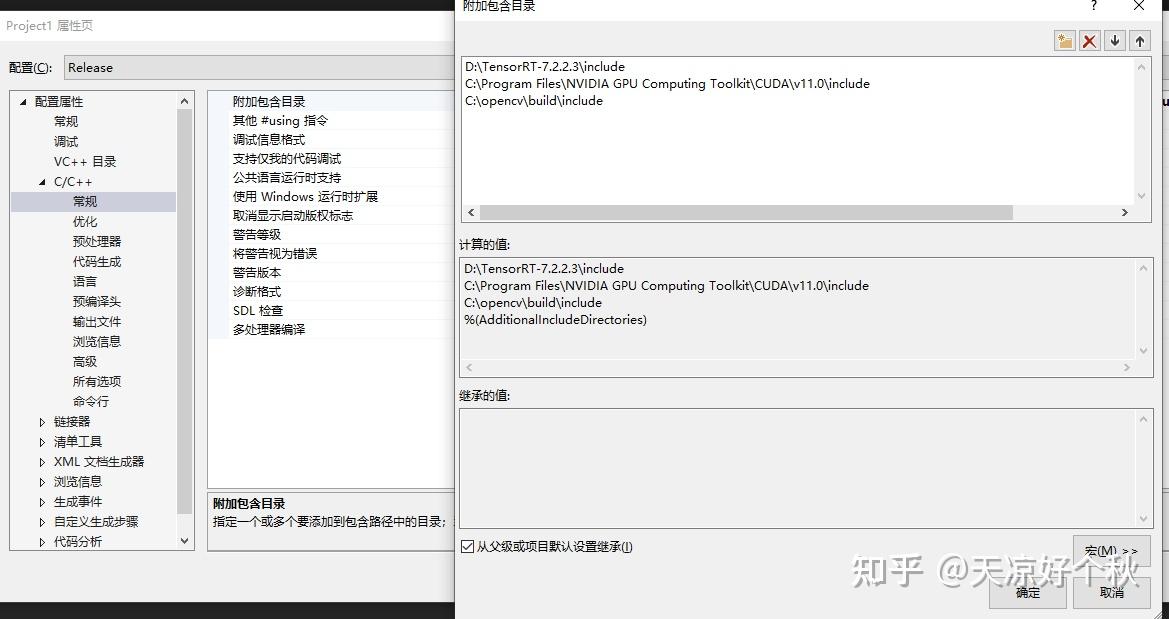This screenshot has width=1169, height=619.
Task: Add a new include directory line
Action: tap(1064, 40)
